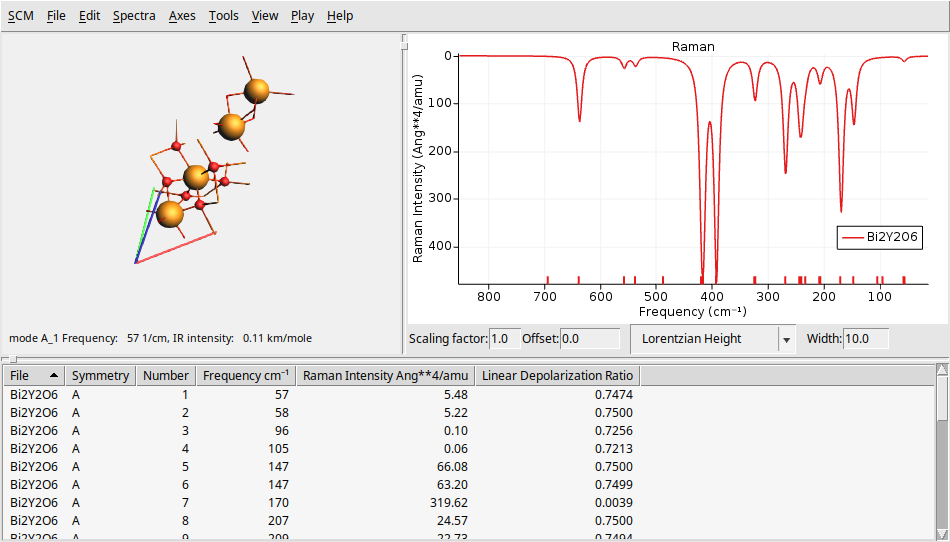This screenshot has width=950, height=542.
Task: Sort by the Symmetry column header
Action: [x=100, y=376]
